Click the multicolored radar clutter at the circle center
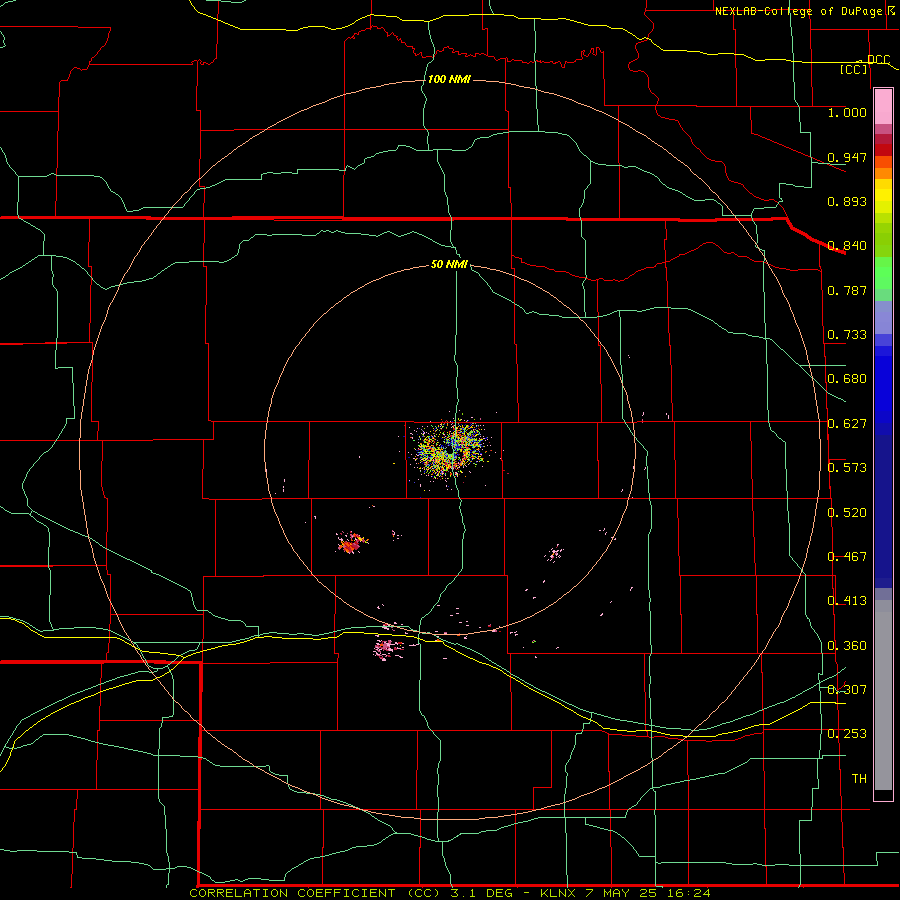This screenshot has height=900, width=900. coord(451,449)
